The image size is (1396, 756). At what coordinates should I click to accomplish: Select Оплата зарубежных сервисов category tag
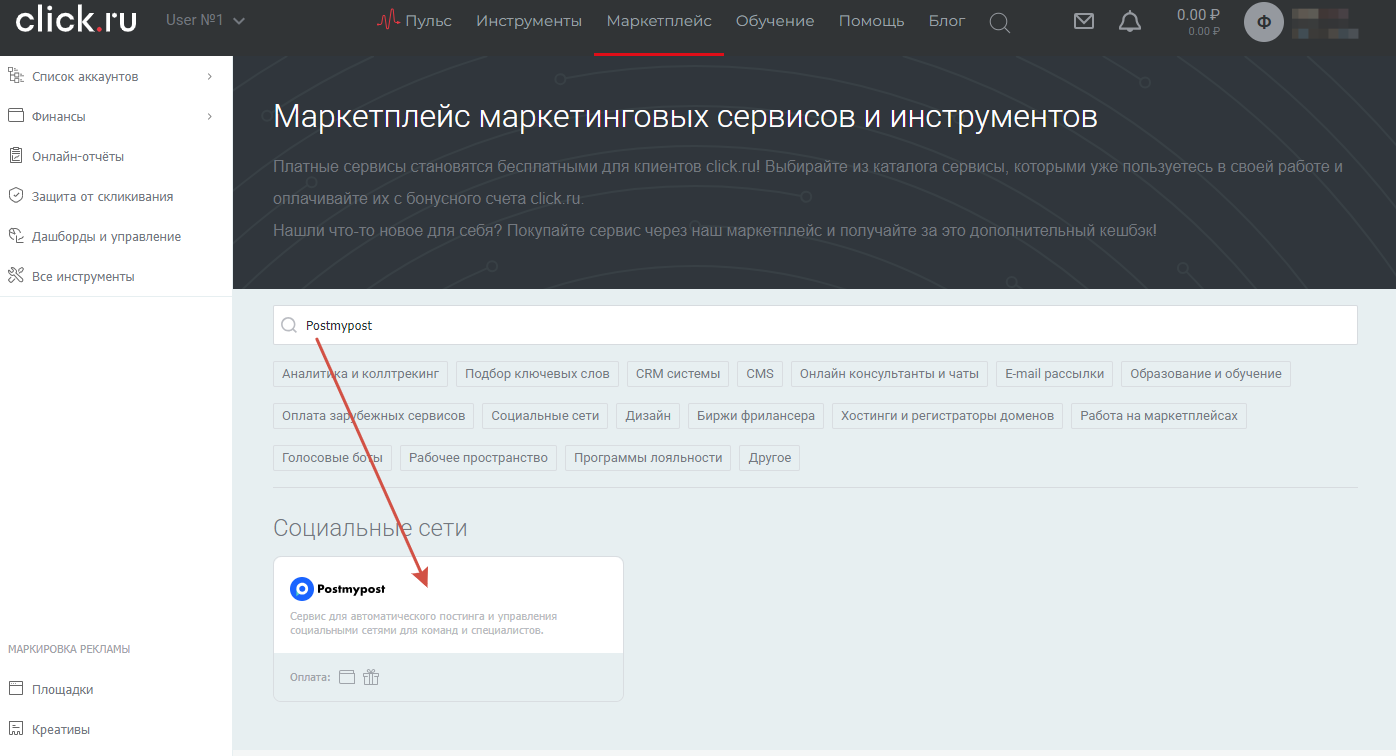pyautogui.click(x=374, y=416)
